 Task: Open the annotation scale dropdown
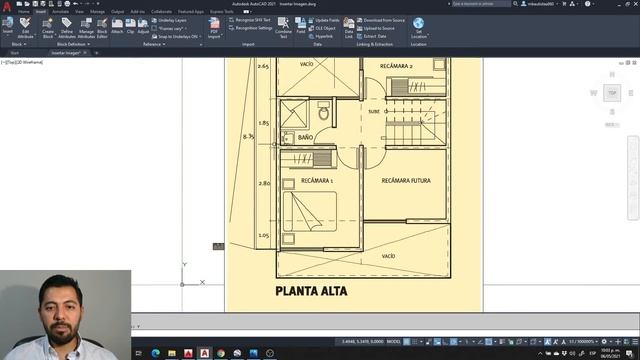(x=584, y=342)
